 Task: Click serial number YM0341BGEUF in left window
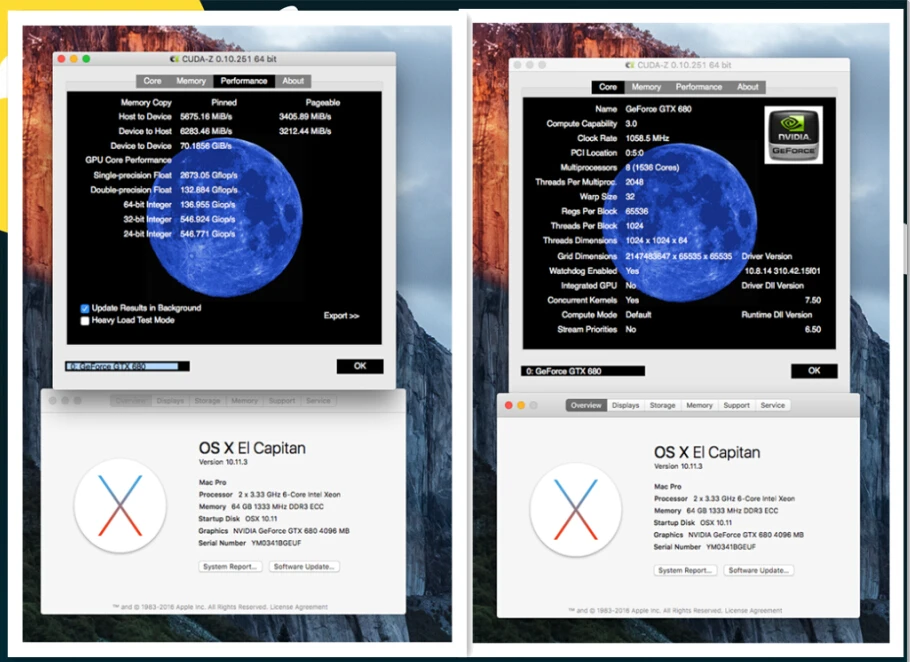click(276, 543)
